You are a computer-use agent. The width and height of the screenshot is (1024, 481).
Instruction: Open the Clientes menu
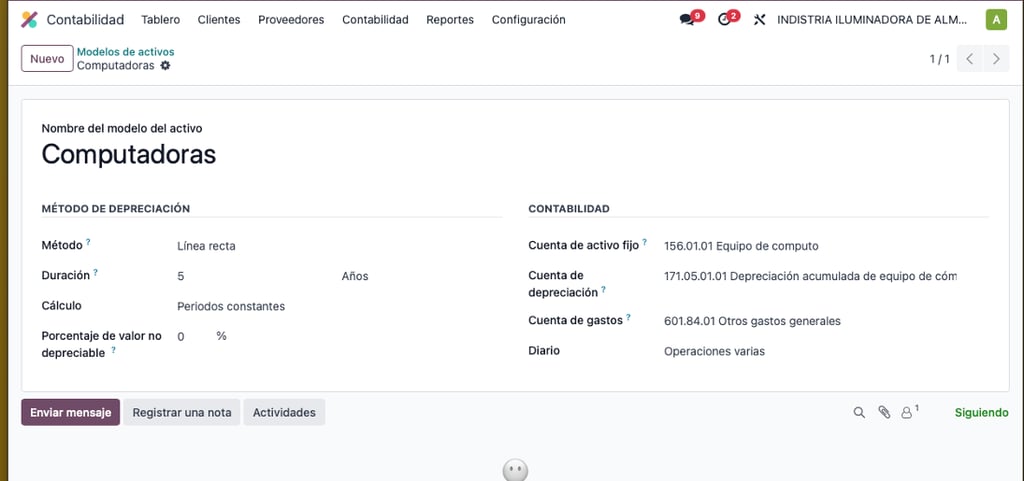pos(219,20)
